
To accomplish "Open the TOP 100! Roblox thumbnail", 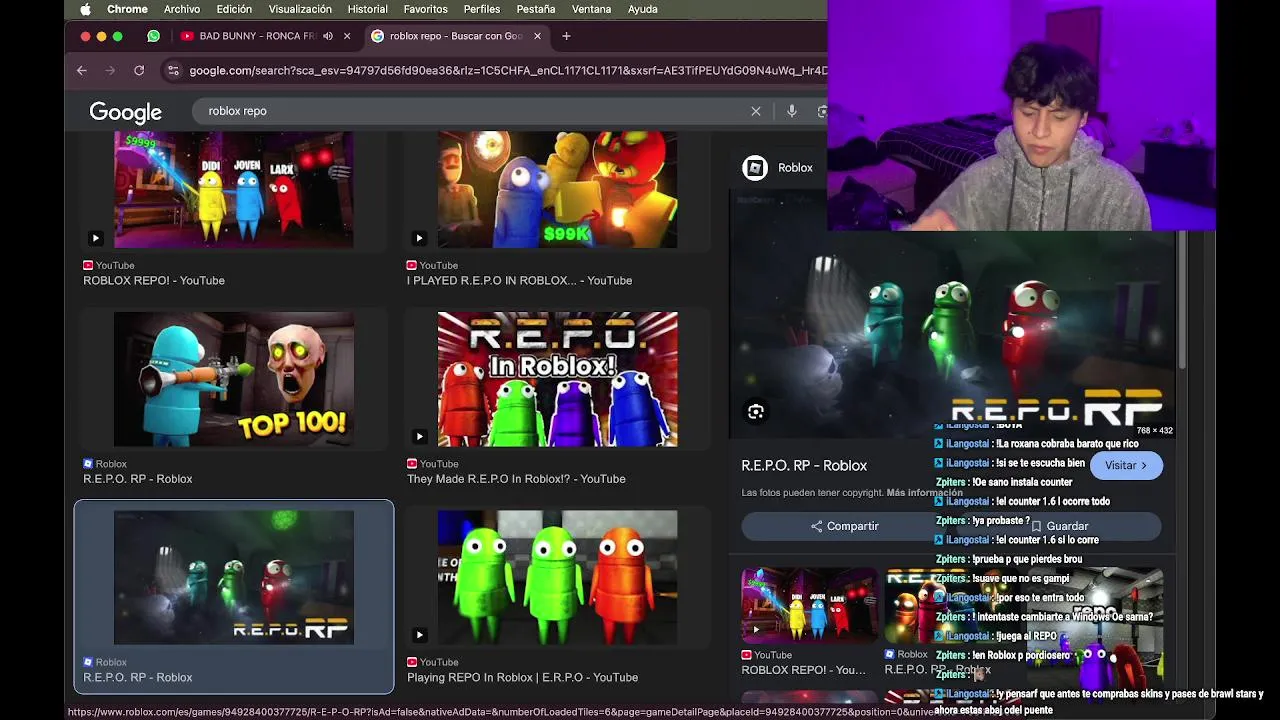I will [234, 379].
